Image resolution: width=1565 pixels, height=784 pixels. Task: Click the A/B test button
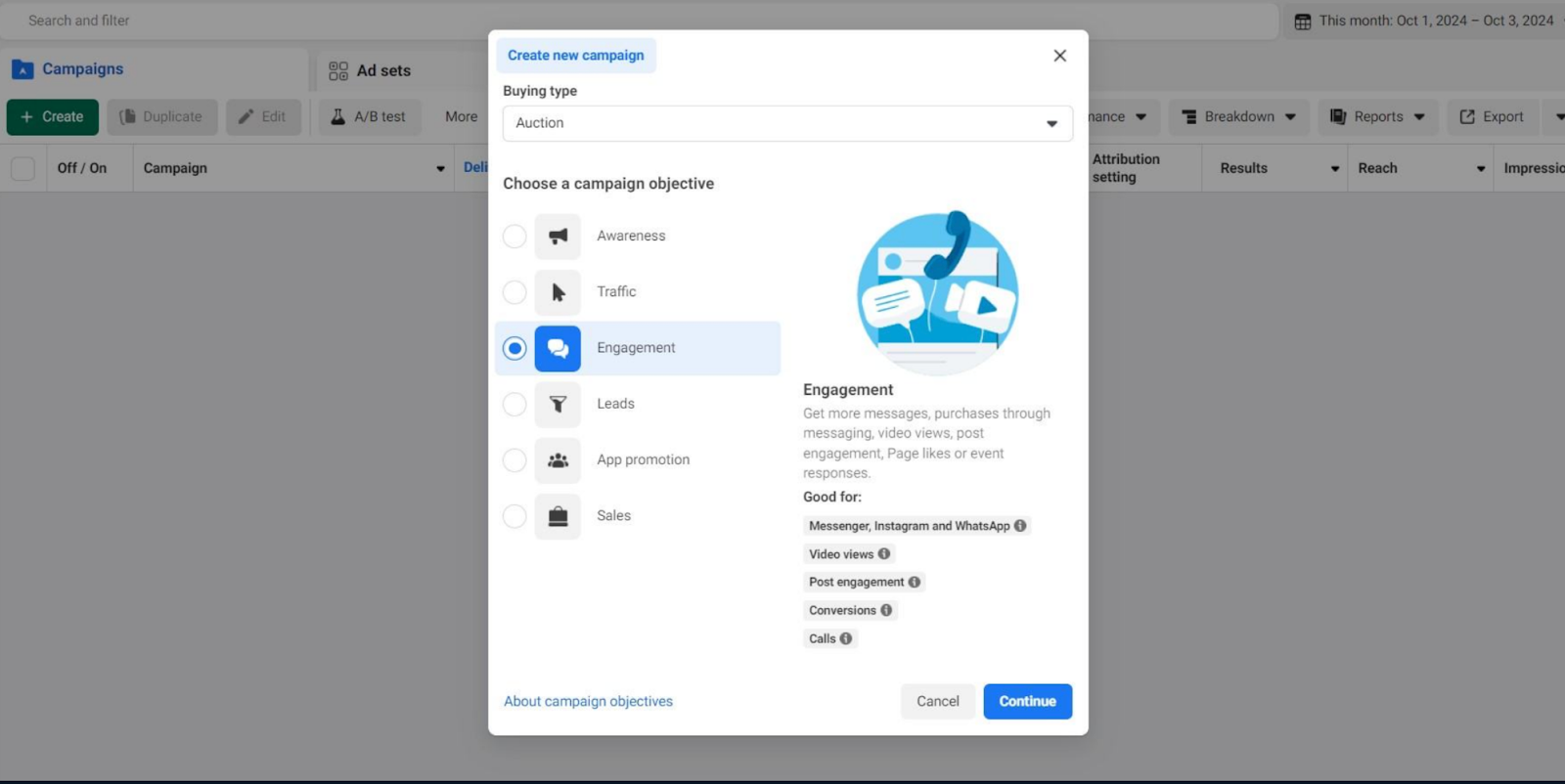point(369,116)
